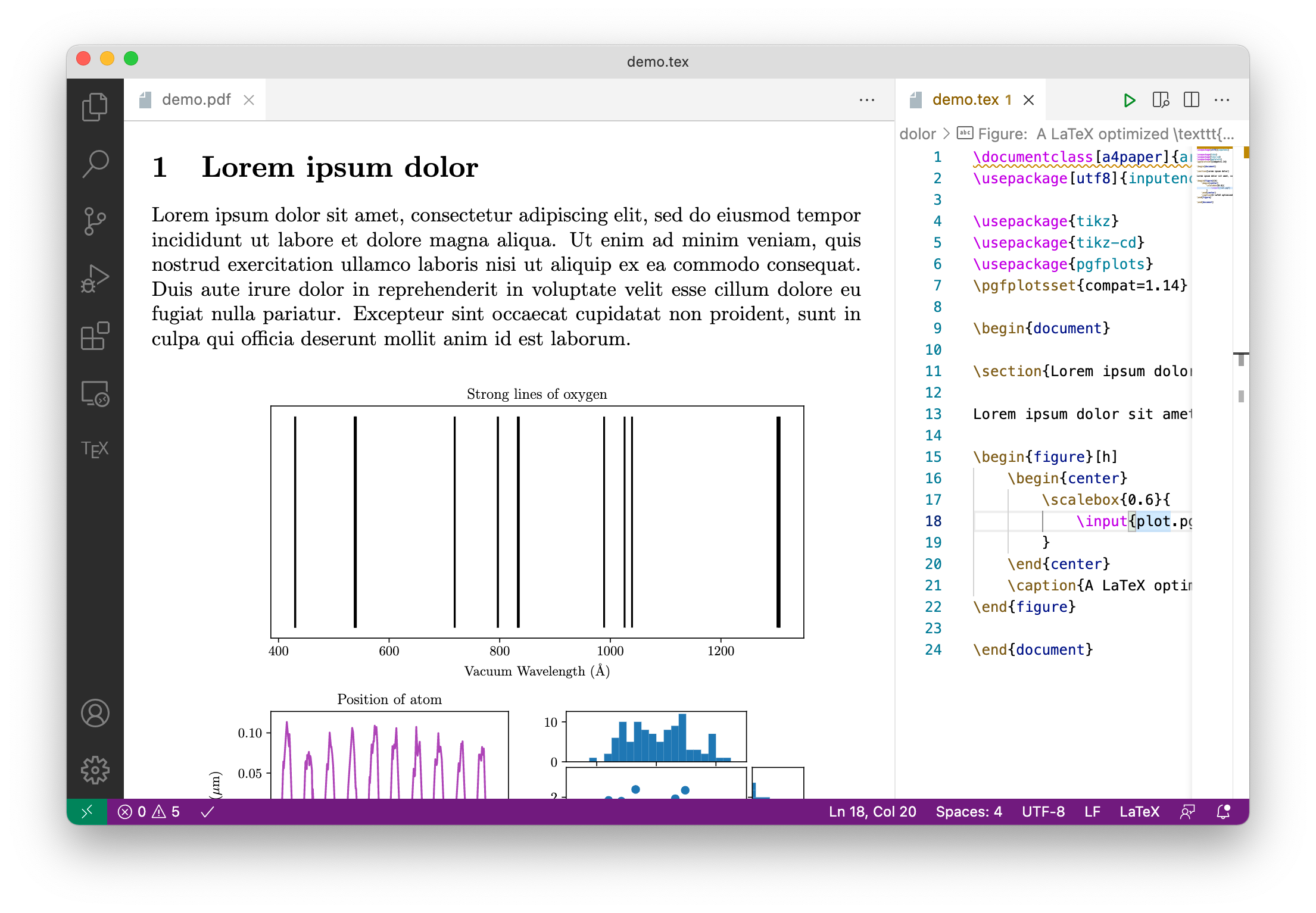1316x913 pixels.
Task: Click line number 18 in gutter
Action: click(x=933, y=521)
